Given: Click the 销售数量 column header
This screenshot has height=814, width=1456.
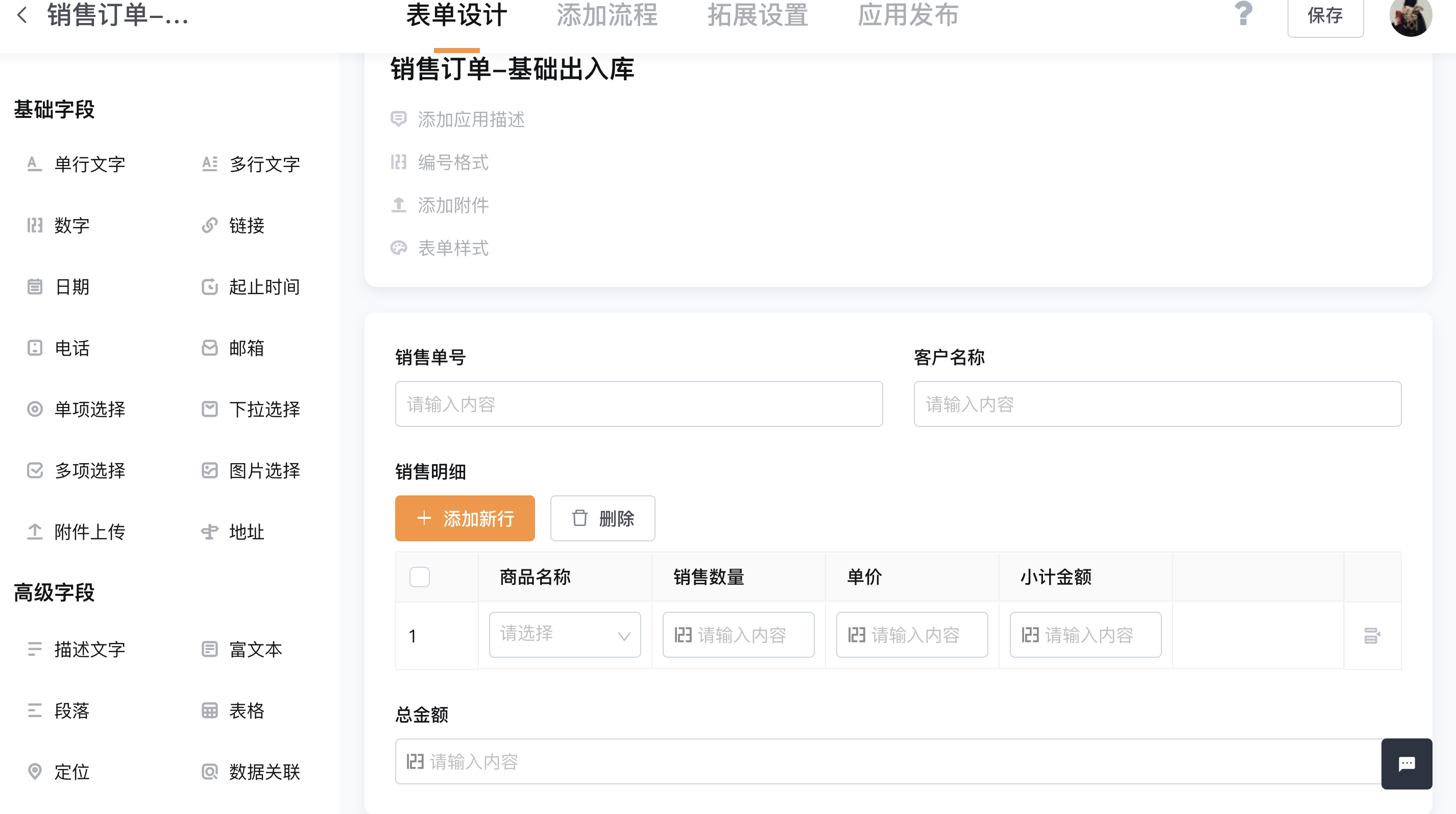Looking at the screenshot, I should (709, 577).
